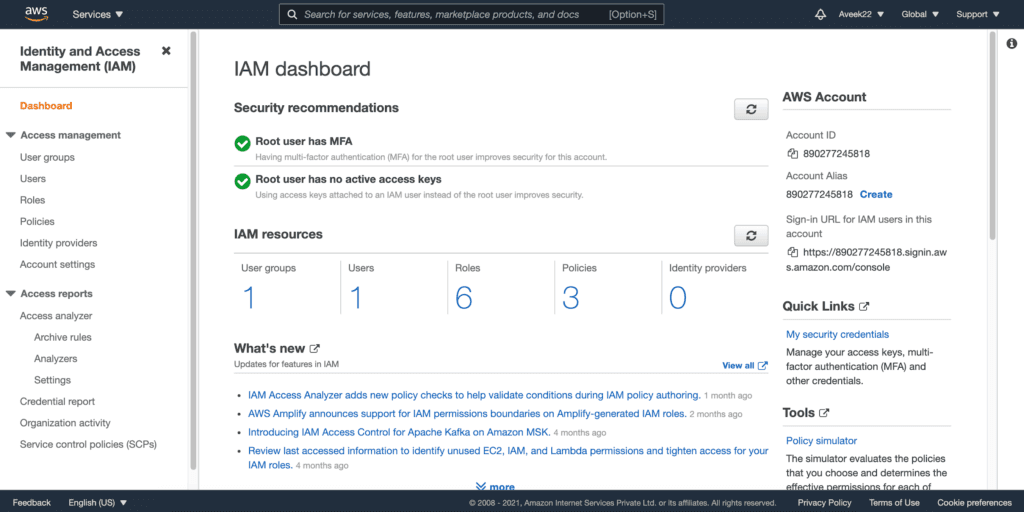Open Cookie preferences in the footer

974,502
